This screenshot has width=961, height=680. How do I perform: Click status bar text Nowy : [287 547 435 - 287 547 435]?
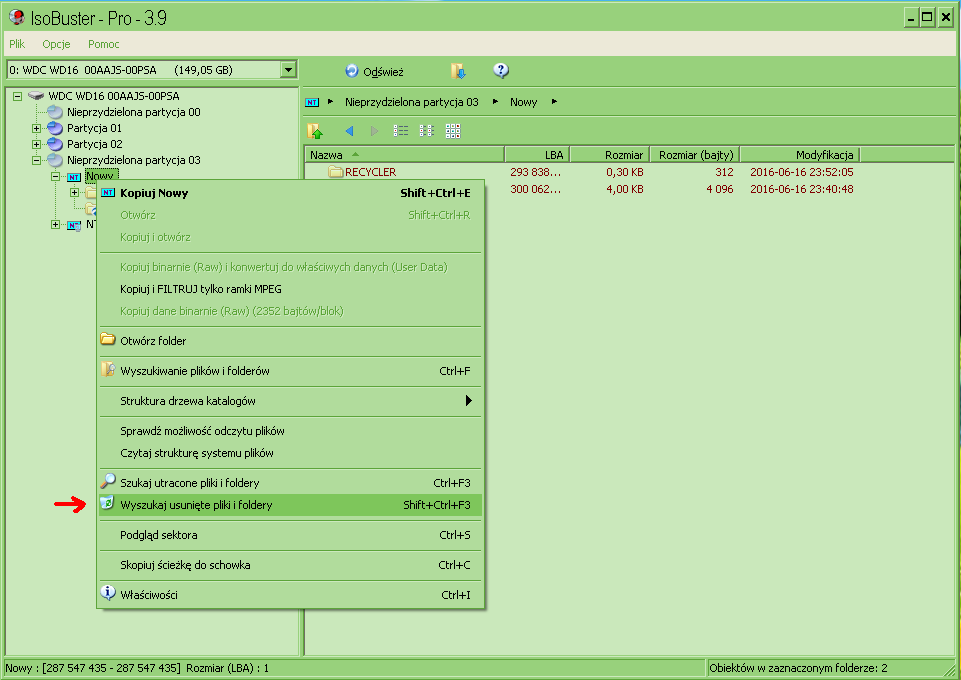click(93, 668)
